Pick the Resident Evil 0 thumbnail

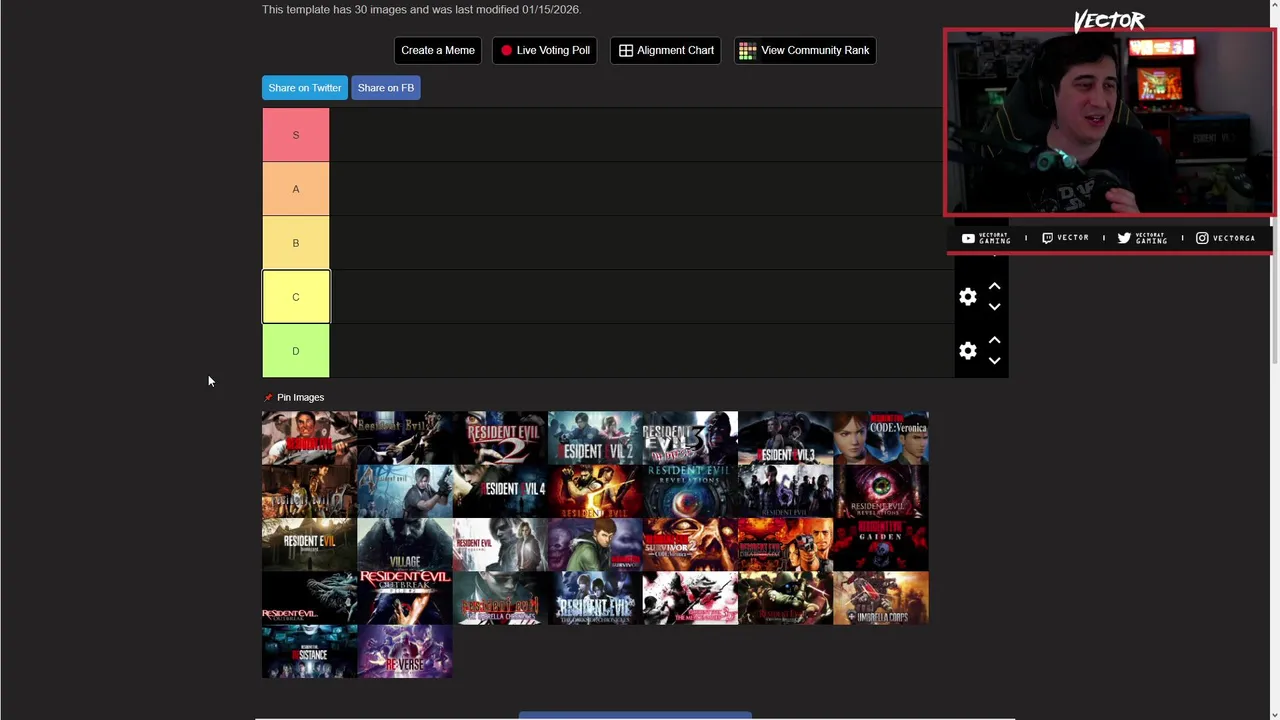[309, 491]
